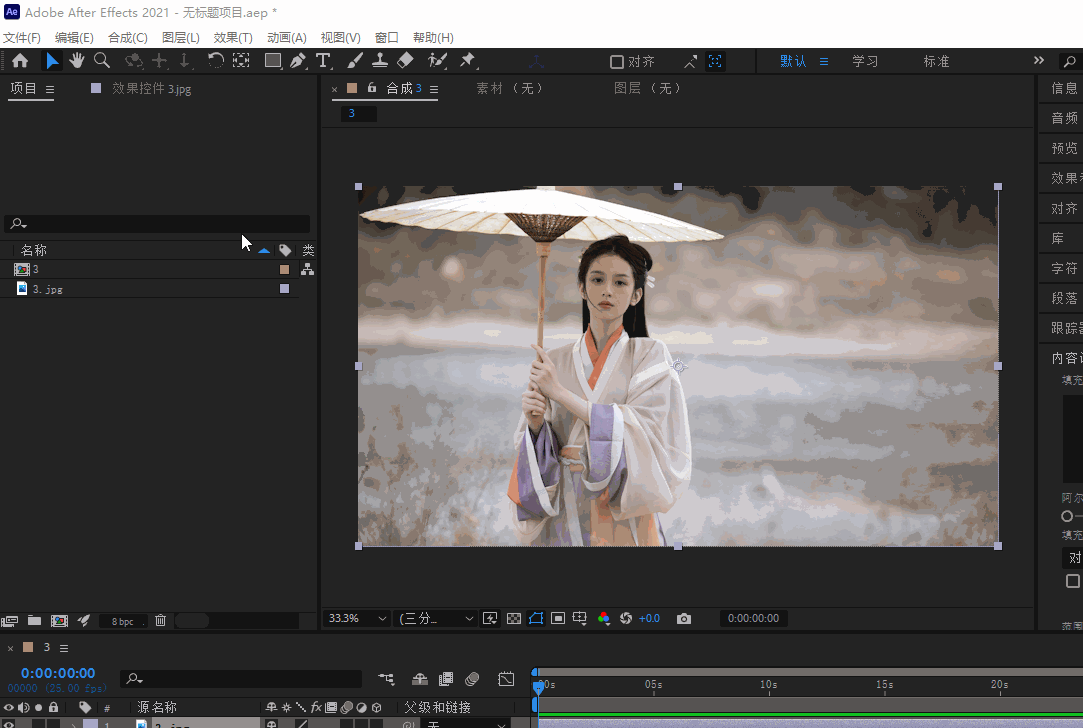1083x728 pixels.
Task: Toggle mask and shape path visibility
Action: tap(536, 619)
